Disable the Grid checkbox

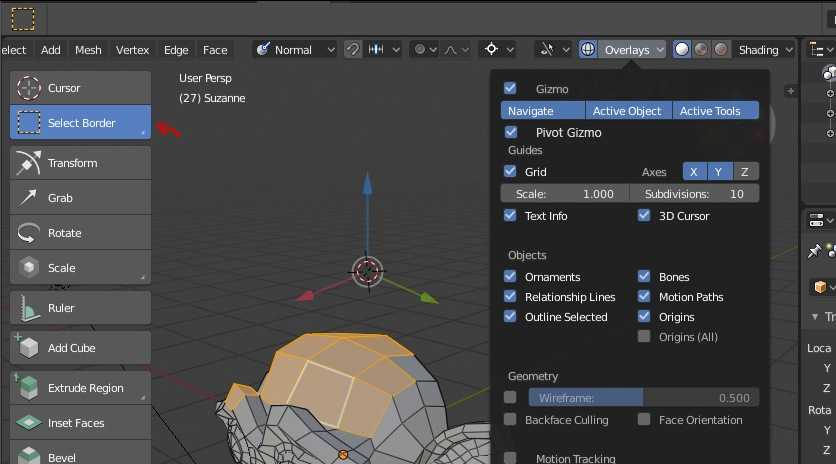pos(510,171)
